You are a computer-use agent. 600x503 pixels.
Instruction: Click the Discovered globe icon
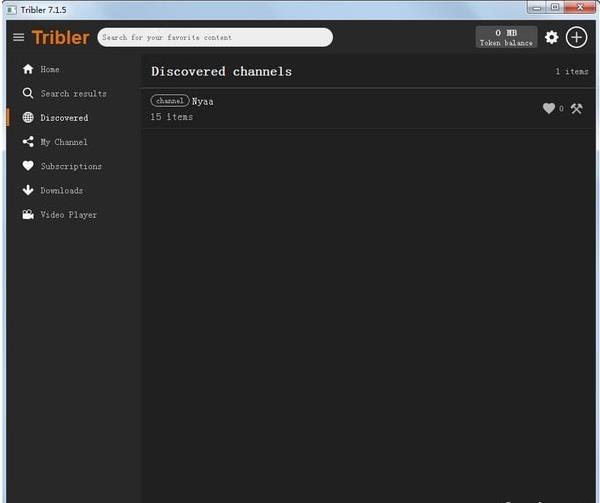click(x=28, y=117)
